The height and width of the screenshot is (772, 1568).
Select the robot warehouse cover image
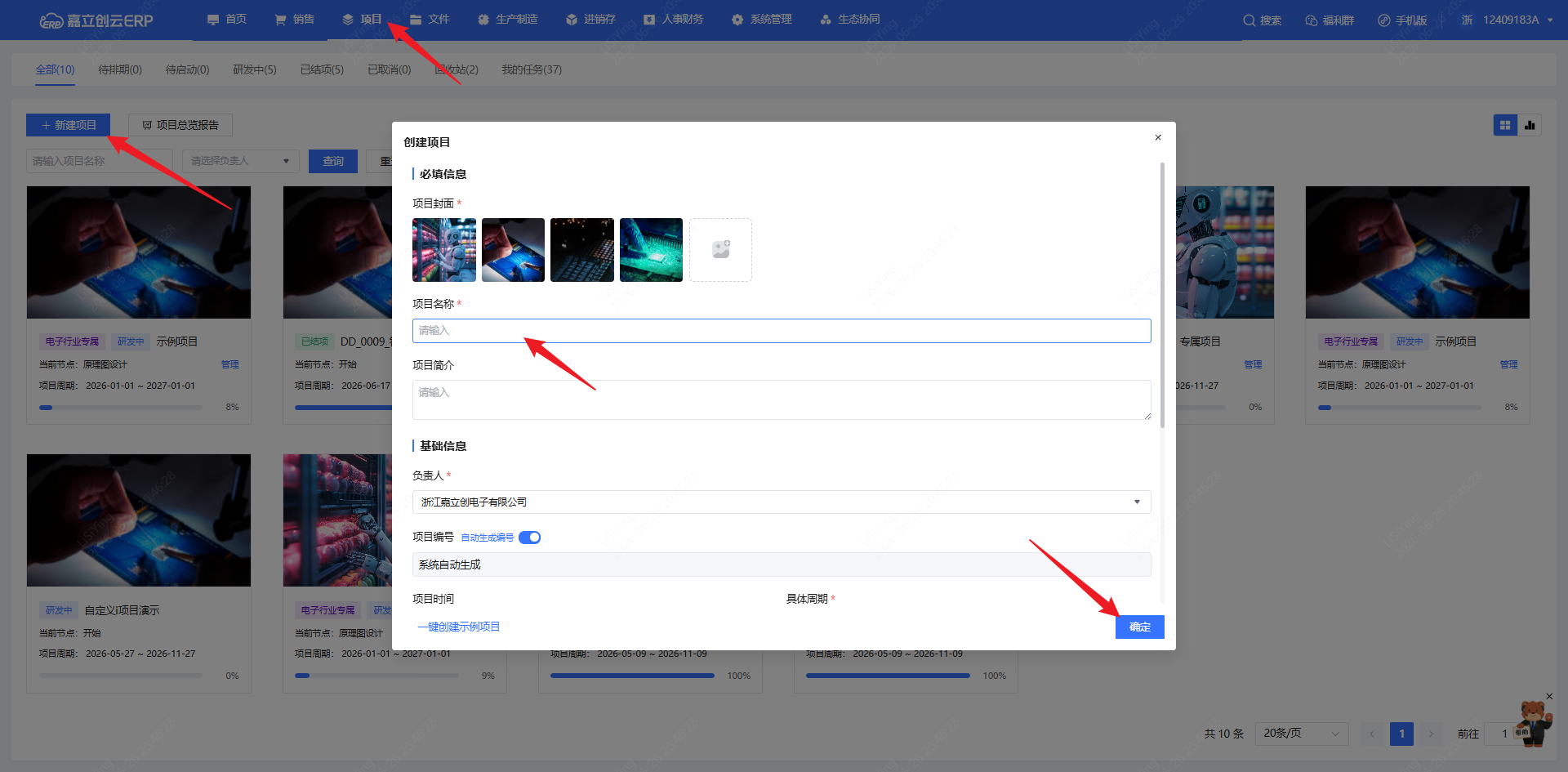pyautogui.click(x=444, y=250)
